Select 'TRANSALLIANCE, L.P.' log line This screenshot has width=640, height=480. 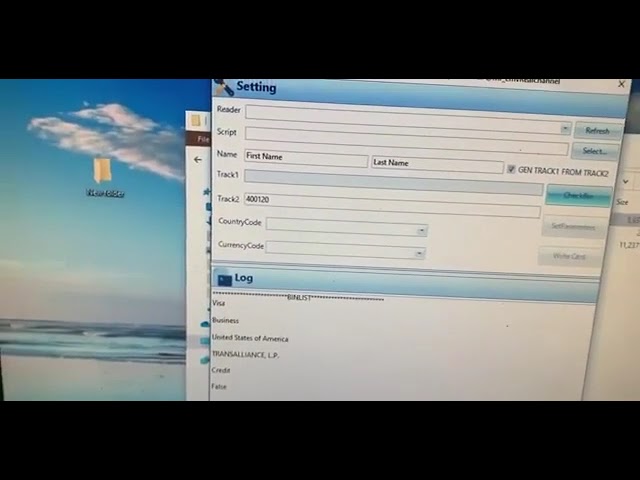pos(246,354)
